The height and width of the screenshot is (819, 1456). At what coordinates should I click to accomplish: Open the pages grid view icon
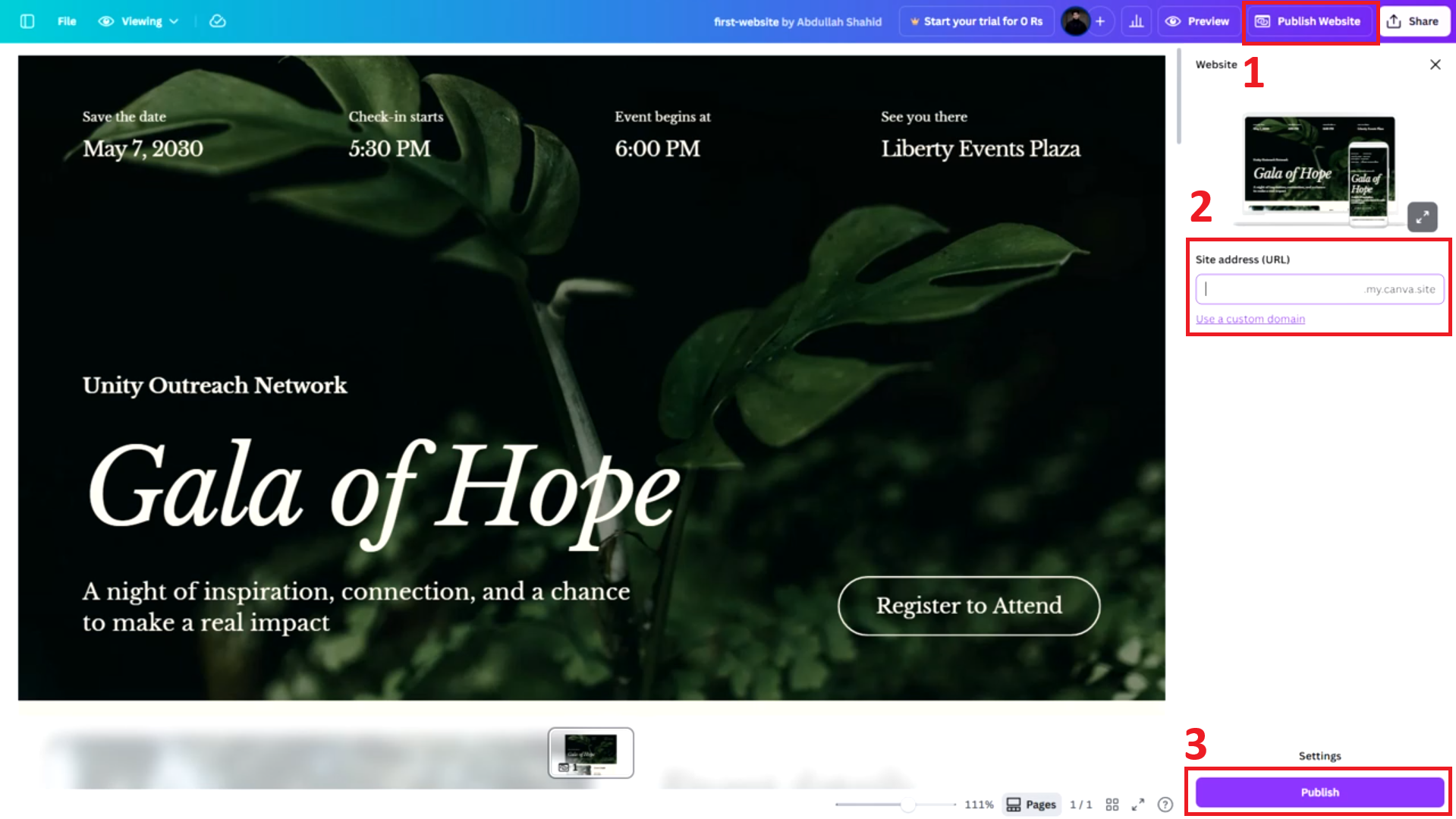pyautogui.click(x=1112, y=804)
